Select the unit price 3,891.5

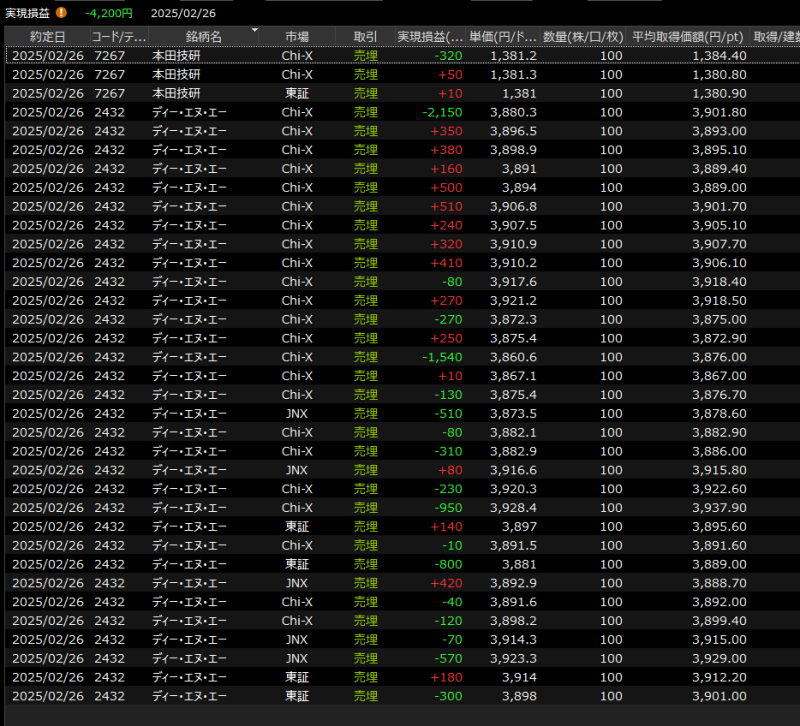tap(513, 546)
